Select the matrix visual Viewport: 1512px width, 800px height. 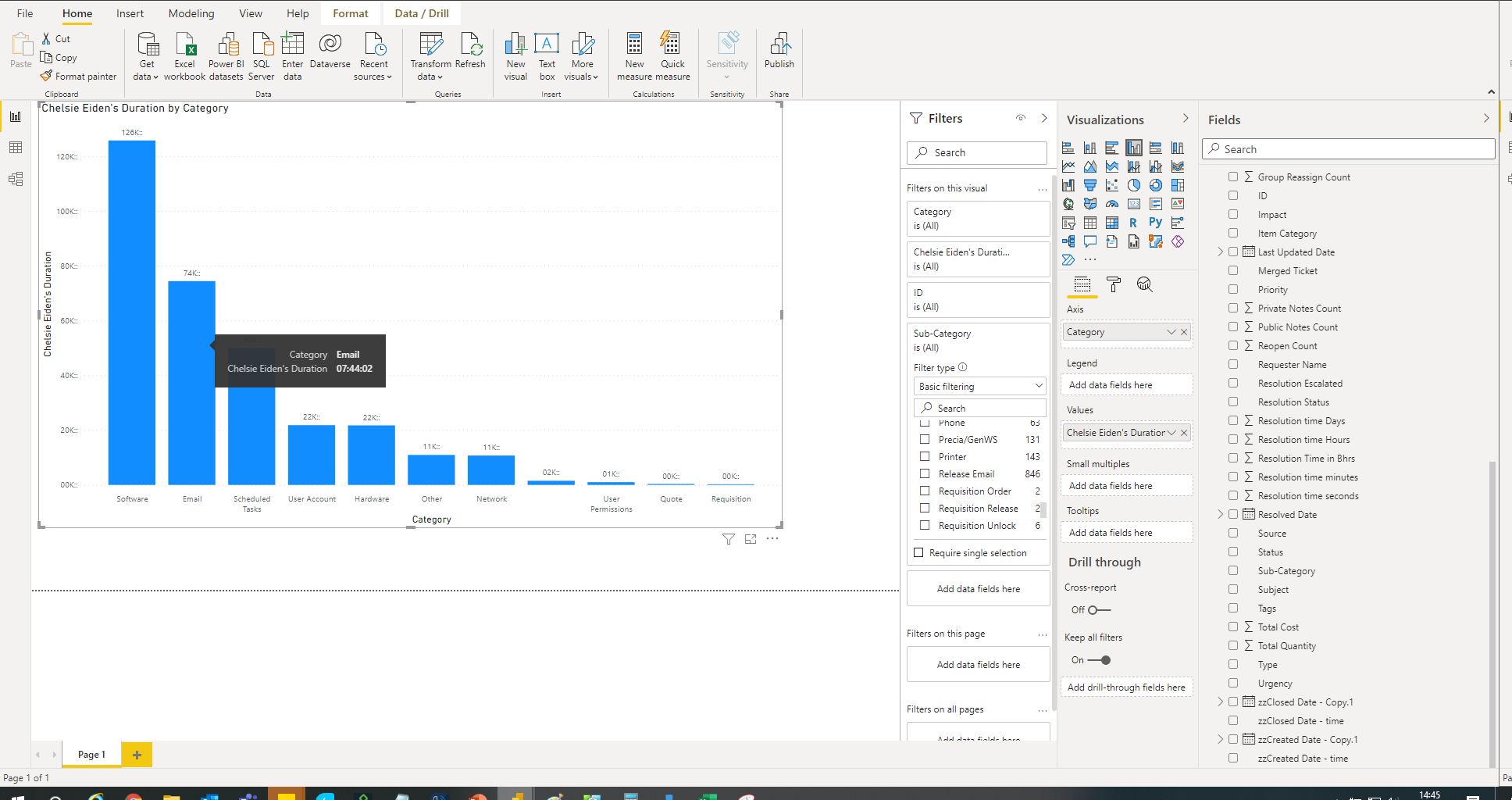click(x=1112, y=223)
